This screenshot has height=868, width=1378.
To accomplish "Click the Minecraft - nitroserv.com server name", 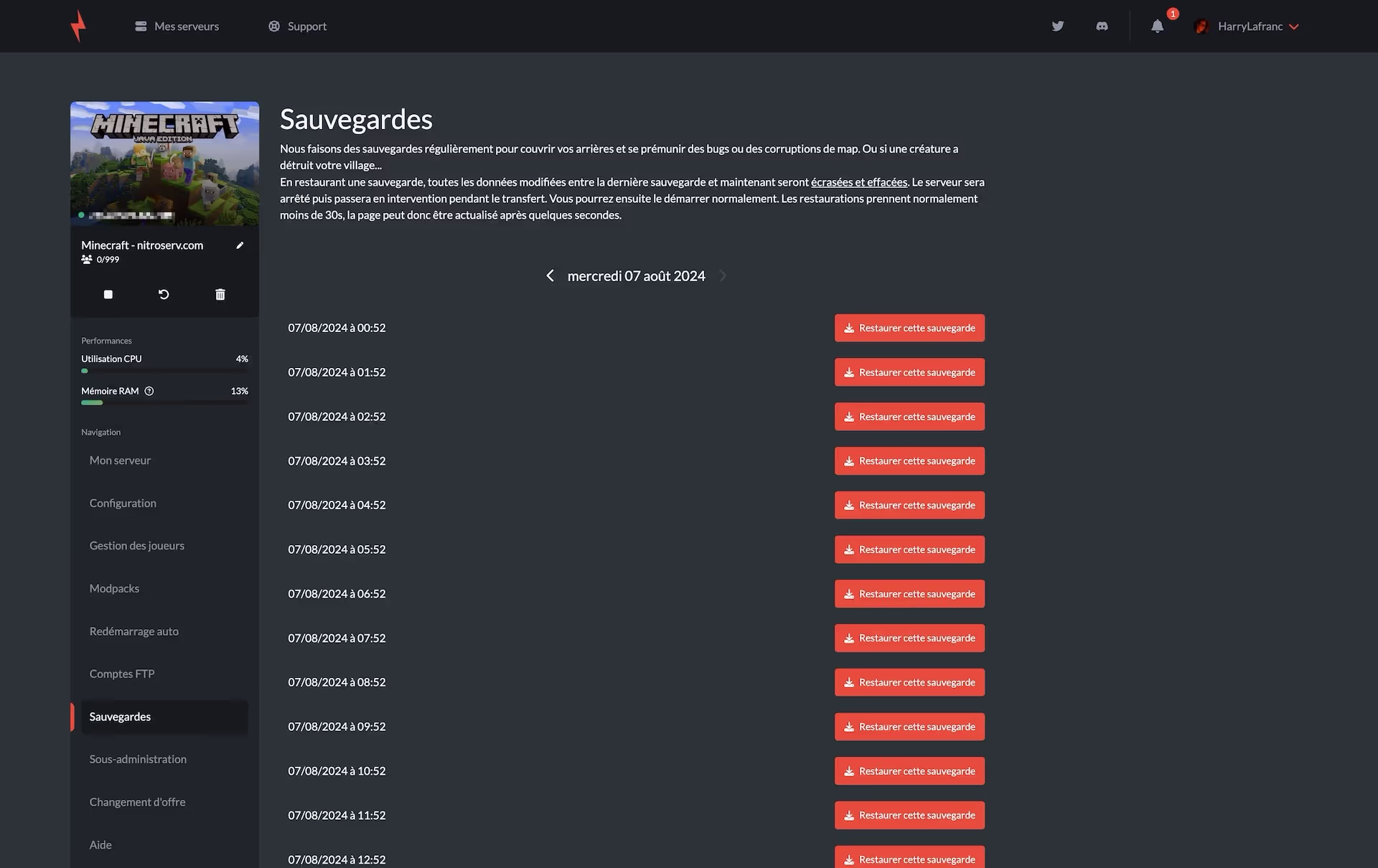I will (142, 245).
